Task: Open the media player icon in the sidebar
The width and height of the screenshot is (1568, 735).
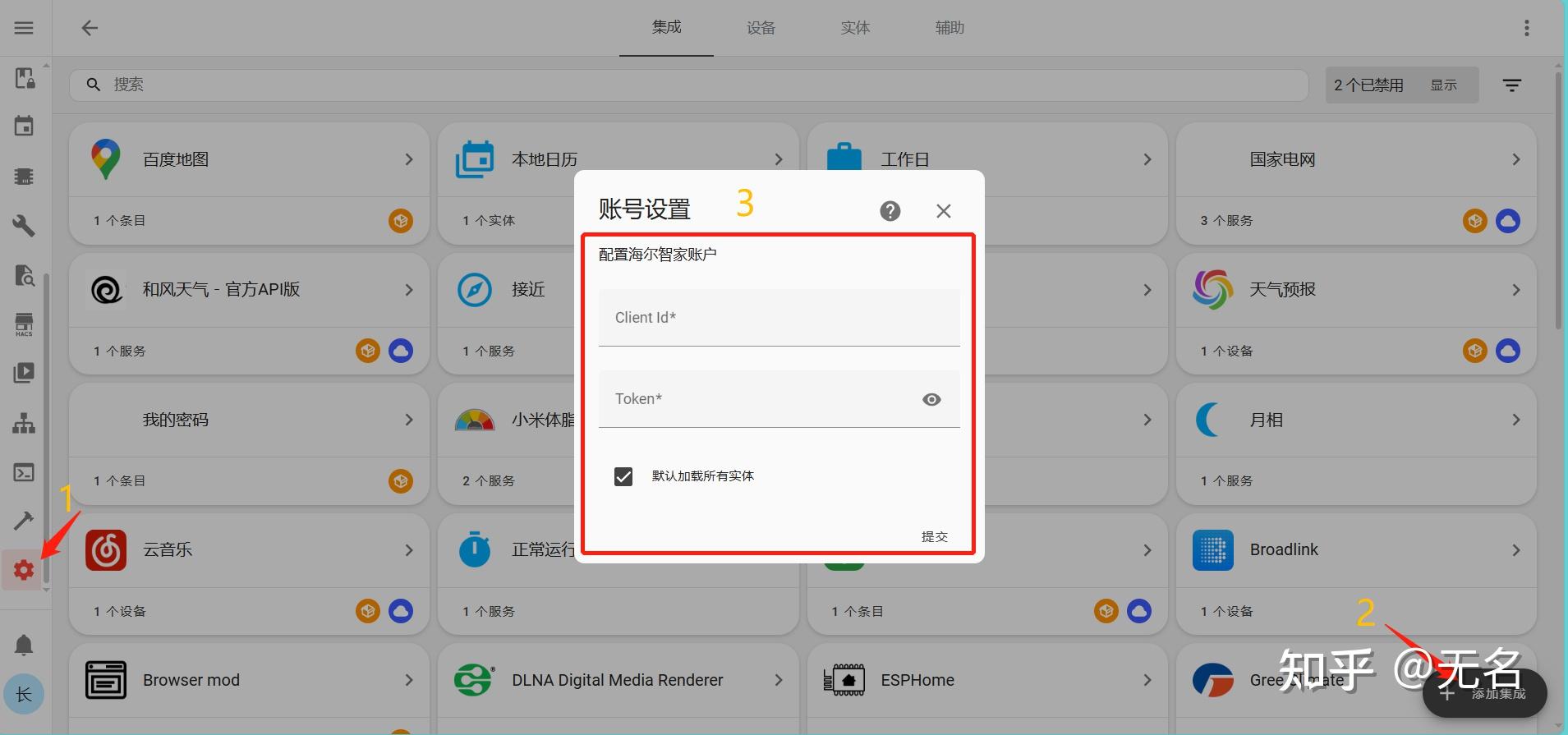Action: 24,373
